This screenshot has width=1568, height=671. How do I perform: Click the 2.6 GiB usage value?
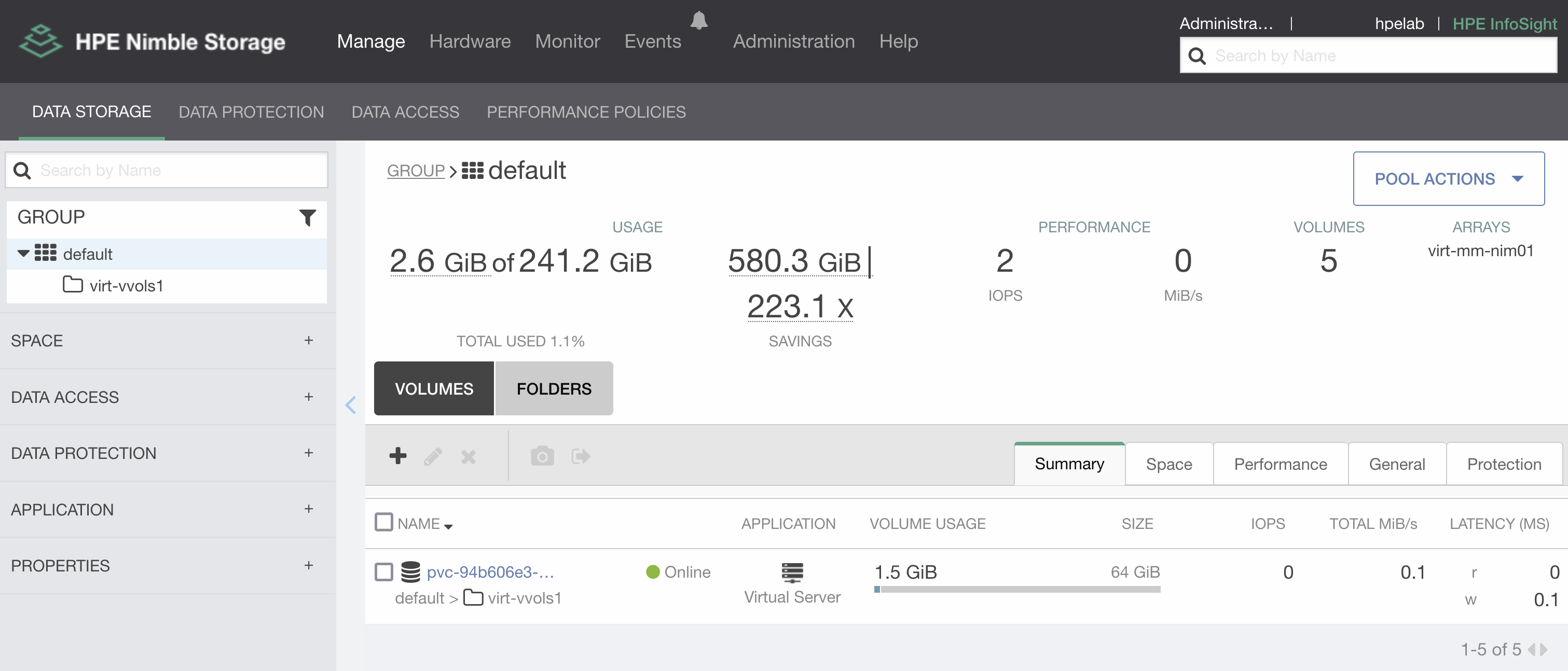(438, 261)
